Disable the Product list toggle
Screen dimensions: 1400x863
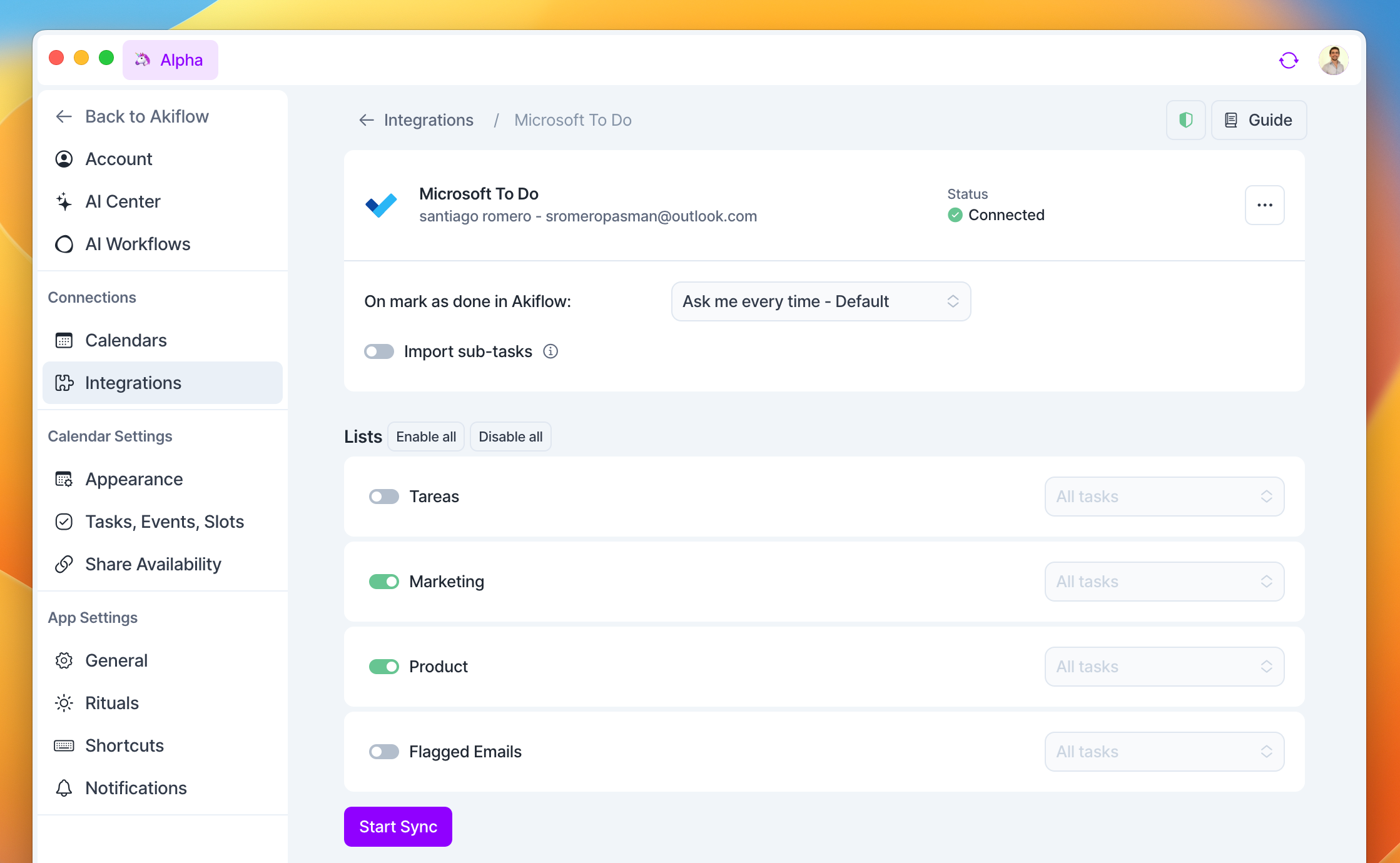click(384, 667)
